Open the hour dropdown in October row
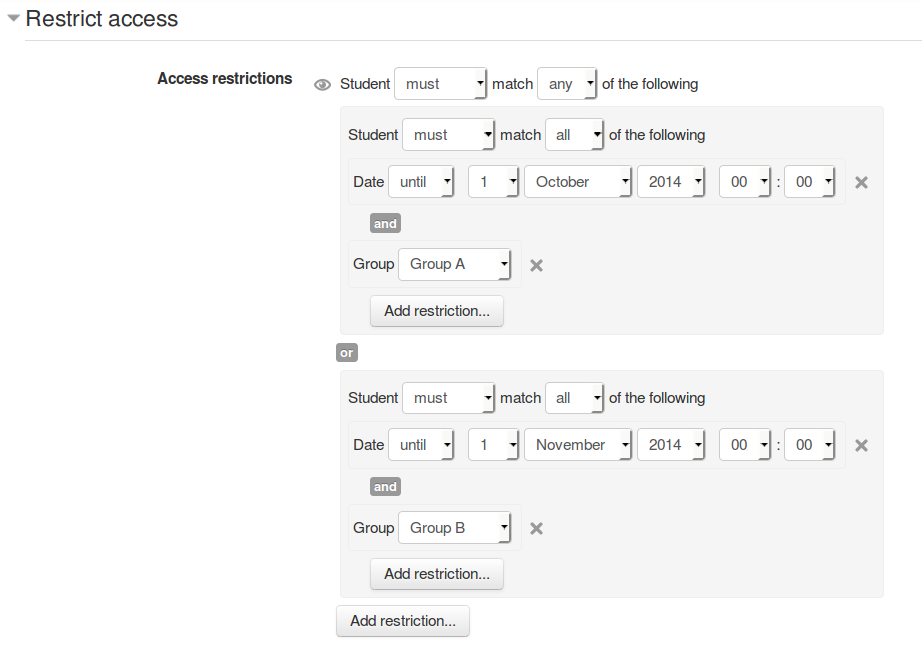The width and height of the screenshot is (922, 651). pos(744,182)
